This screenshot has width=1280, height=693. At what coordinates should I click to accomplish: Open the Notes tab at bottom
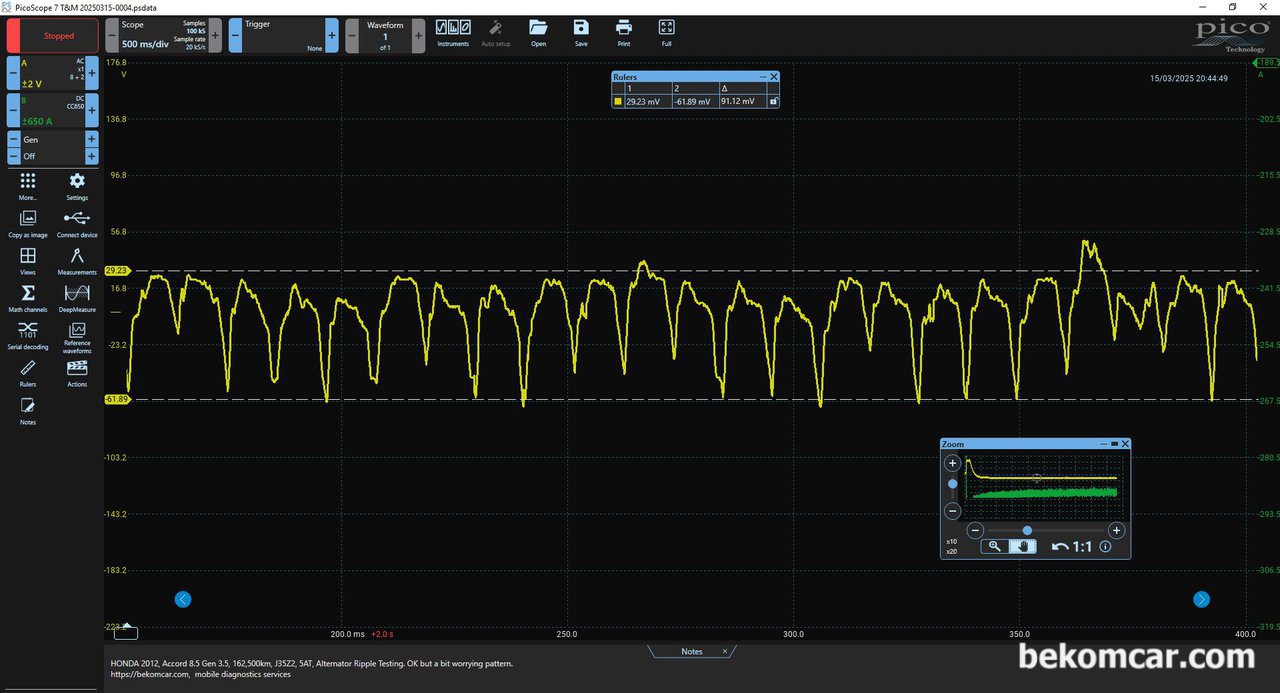(692, 651)
